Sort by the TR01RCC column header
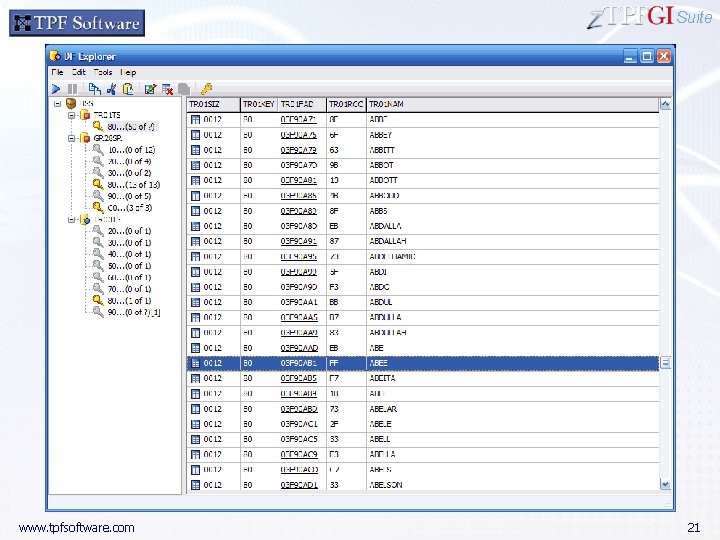Image resolution: width=720 pixels, height=540 pixels. (346, 105)
